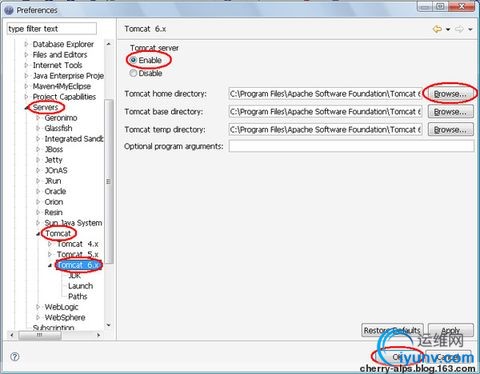This screenshot has height=374, width=480.
Task: Click the Tomcat base directory path field
Action: 325,112
